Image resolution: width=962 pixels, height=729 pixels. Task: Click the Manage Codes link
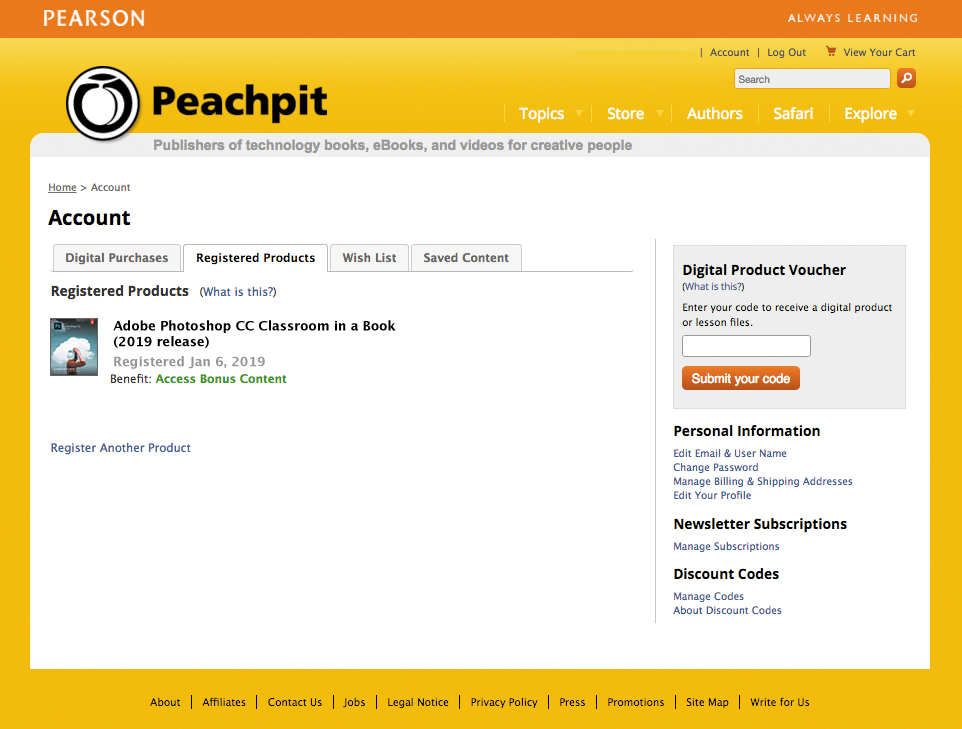(708, 596)
